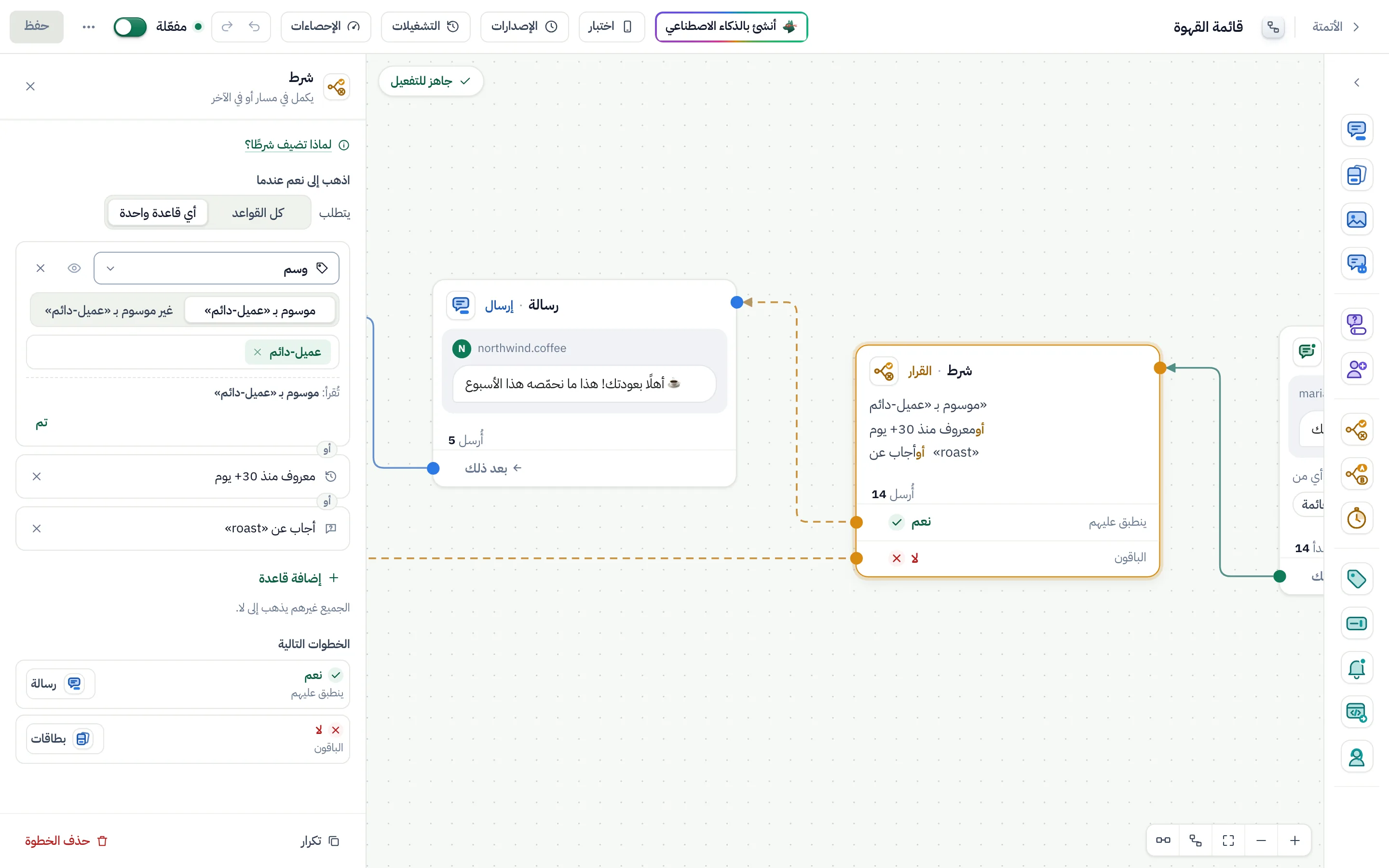Screen dimensions: 1389x868
Task: Add a cards block from the sidebar
Action: [x=1356, y=175]
